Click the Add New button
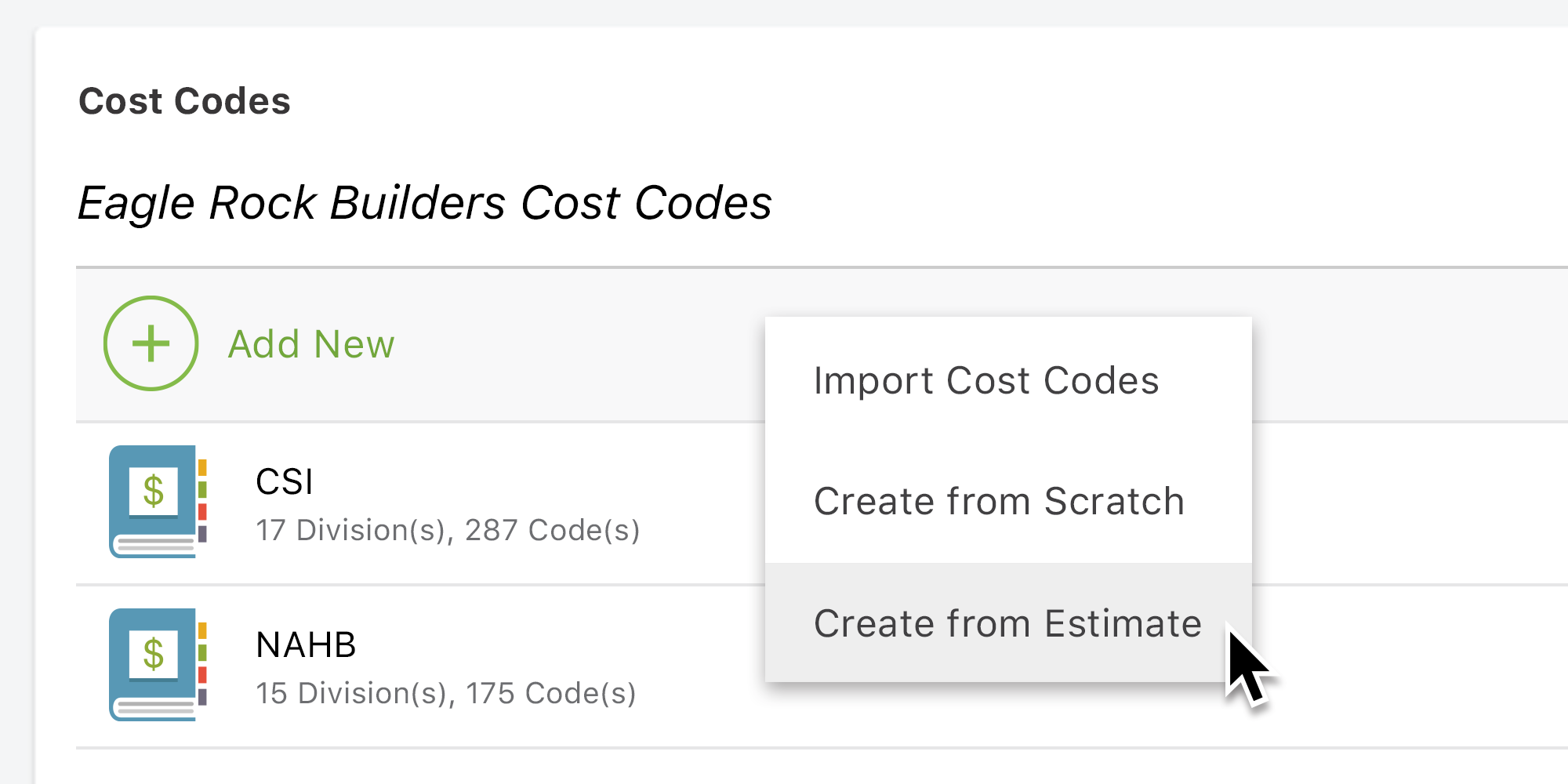1568x784 pixels. click(x=311, y=344)
